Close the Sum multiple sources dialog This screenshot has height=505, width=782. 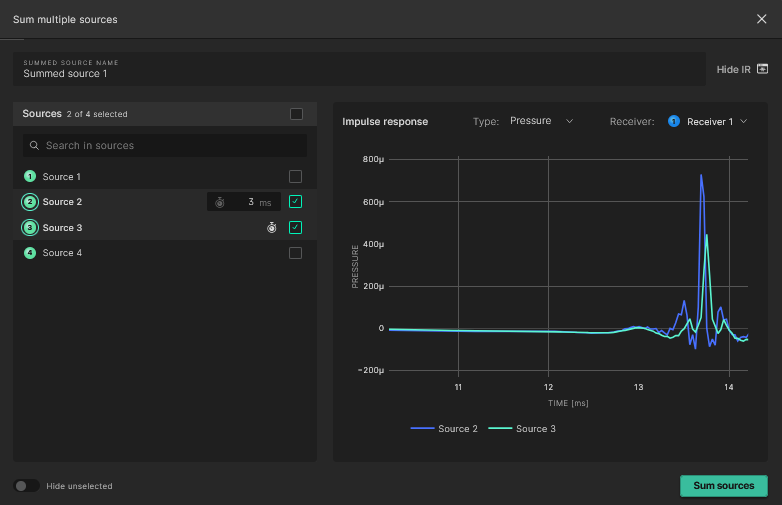[762, 19]
